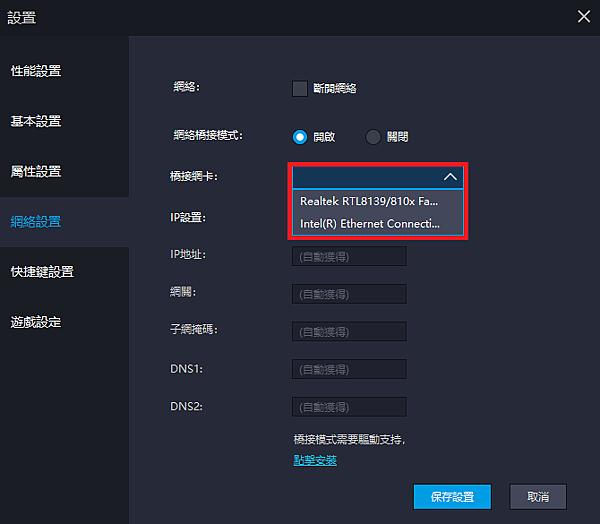Choose Intel(R) Ethernet Connection adapter
This screenshot has width=600, height=524.
[x=378, y=224]
